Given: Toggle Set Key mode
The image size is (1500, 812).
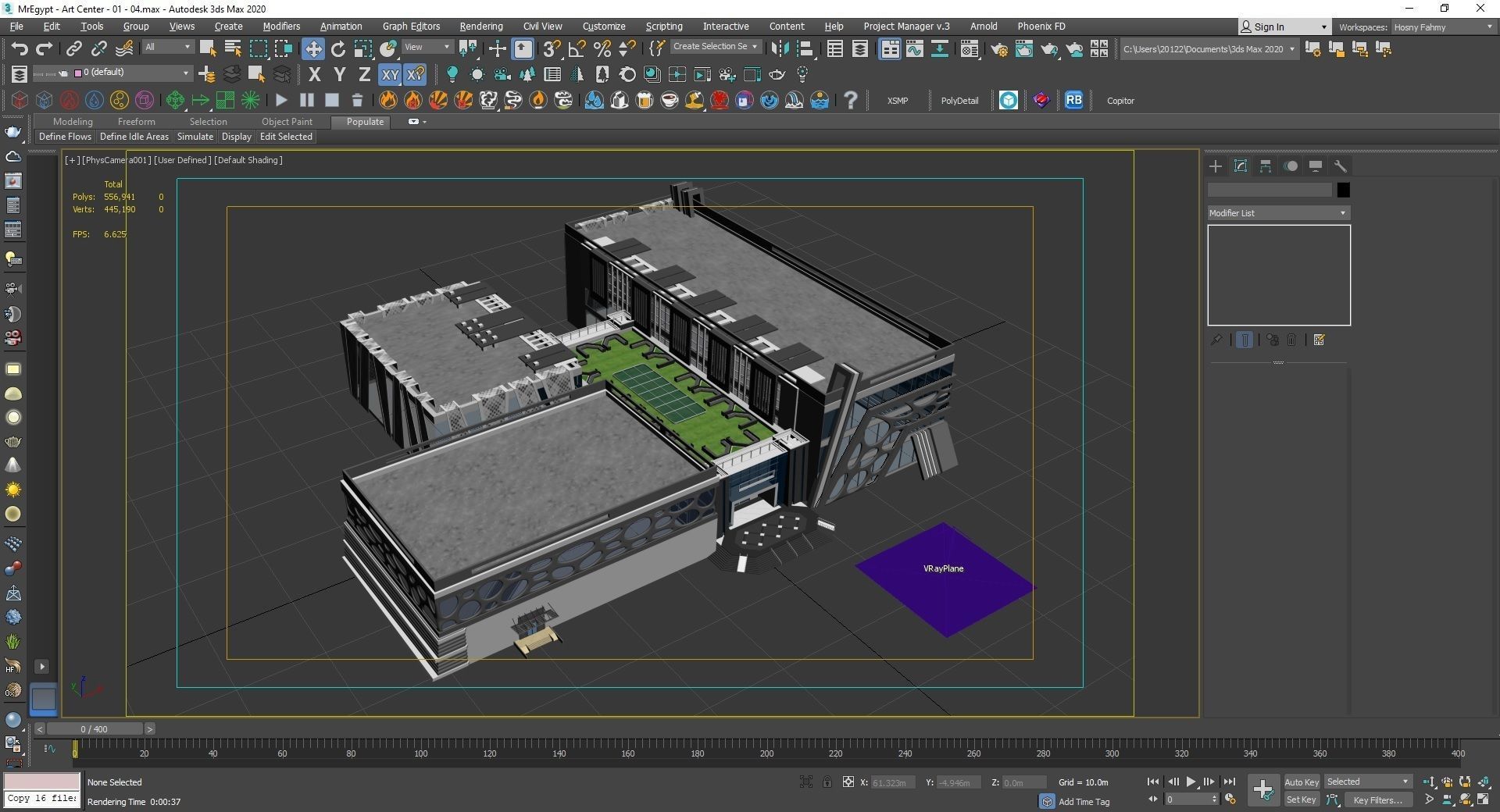Looking at the screenshot, I should click(1301, 800).
